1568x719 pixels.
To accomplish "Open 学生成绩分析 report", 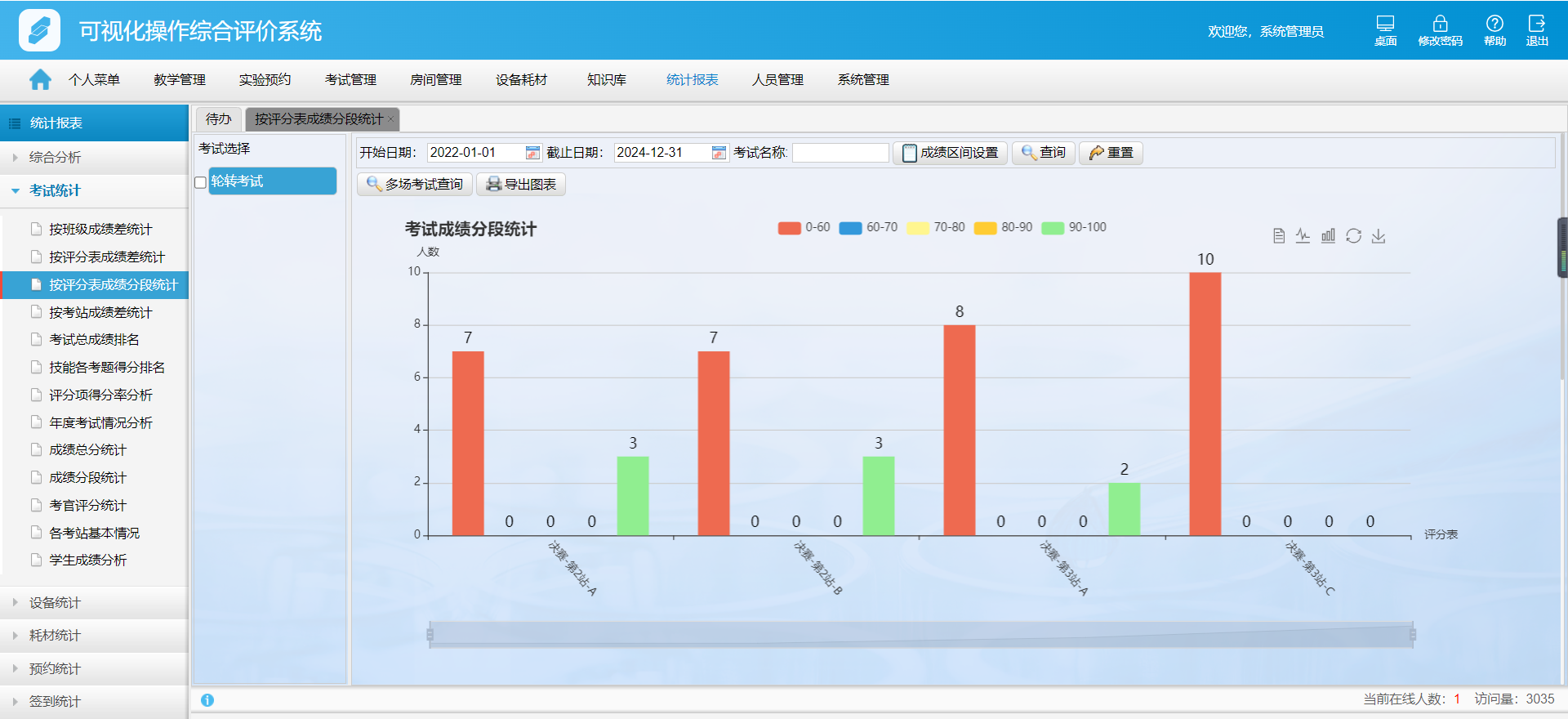I will click(87, 560).
